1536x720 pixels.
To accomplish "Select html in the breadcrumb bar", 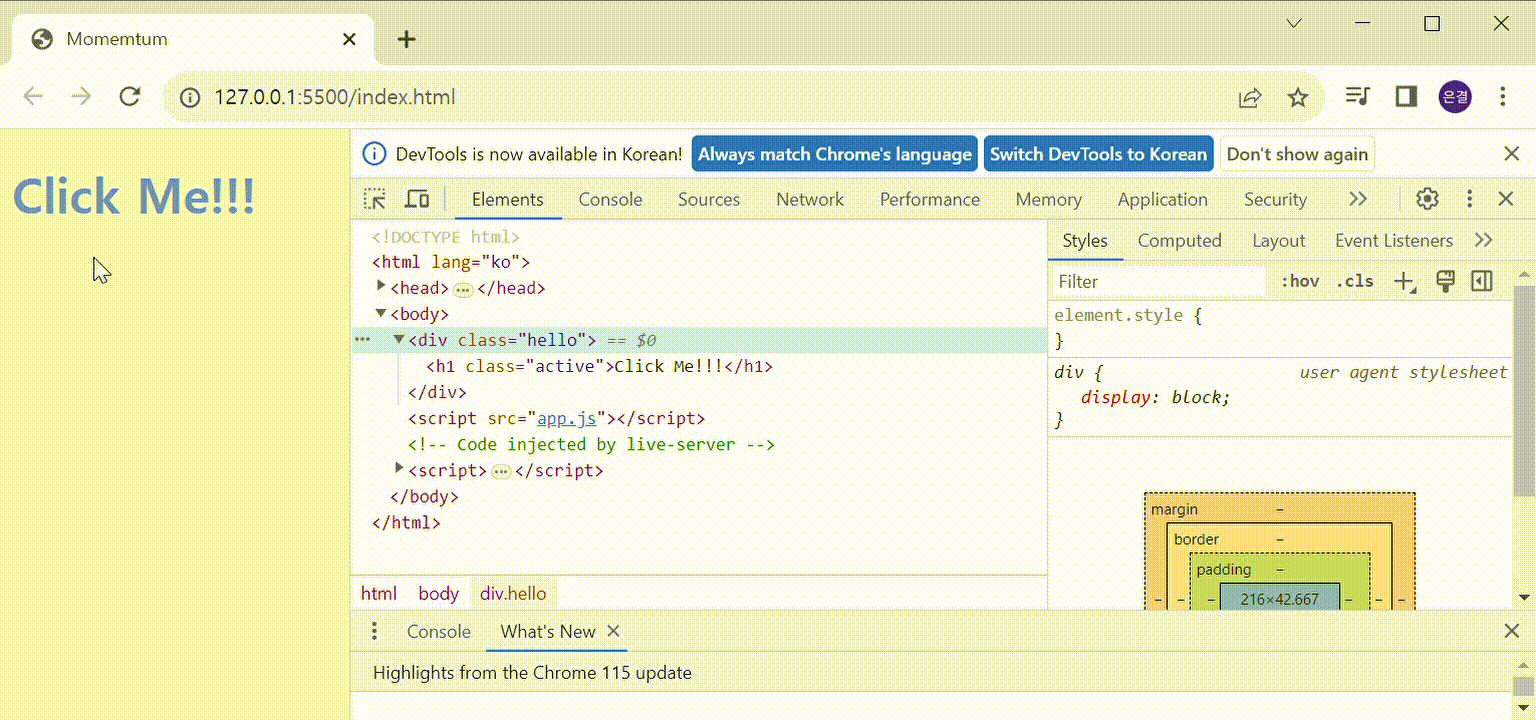I will pos(379,593).
